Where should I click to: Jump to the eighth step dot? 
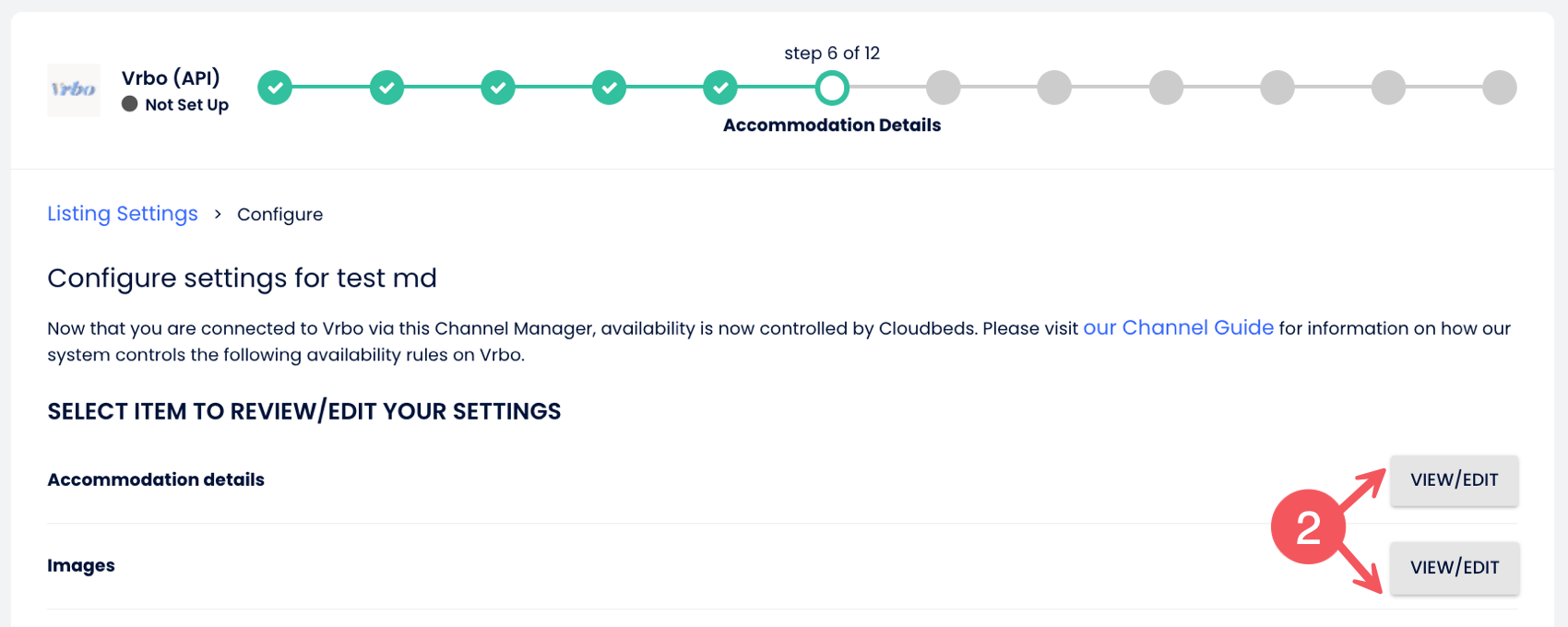click(x=1054, y=88)
